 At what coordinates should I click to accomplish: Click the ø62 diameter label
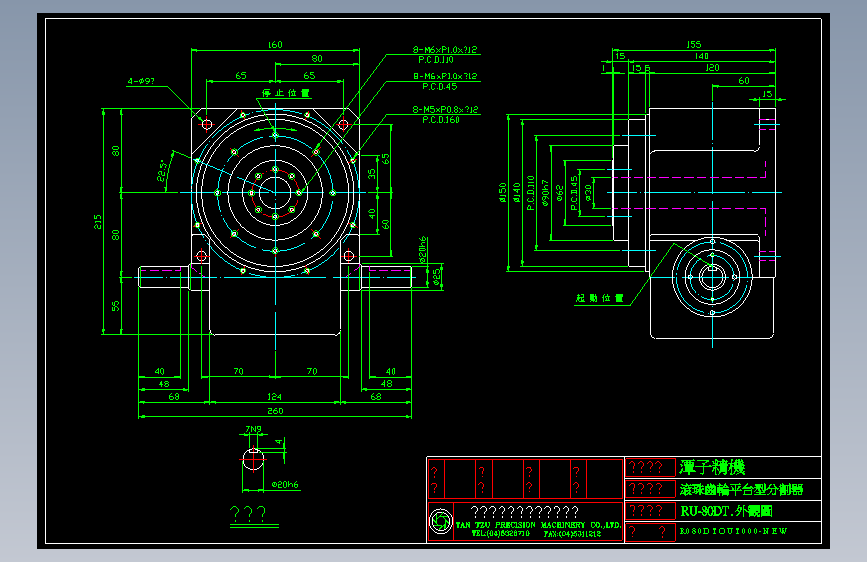point(559,192)
